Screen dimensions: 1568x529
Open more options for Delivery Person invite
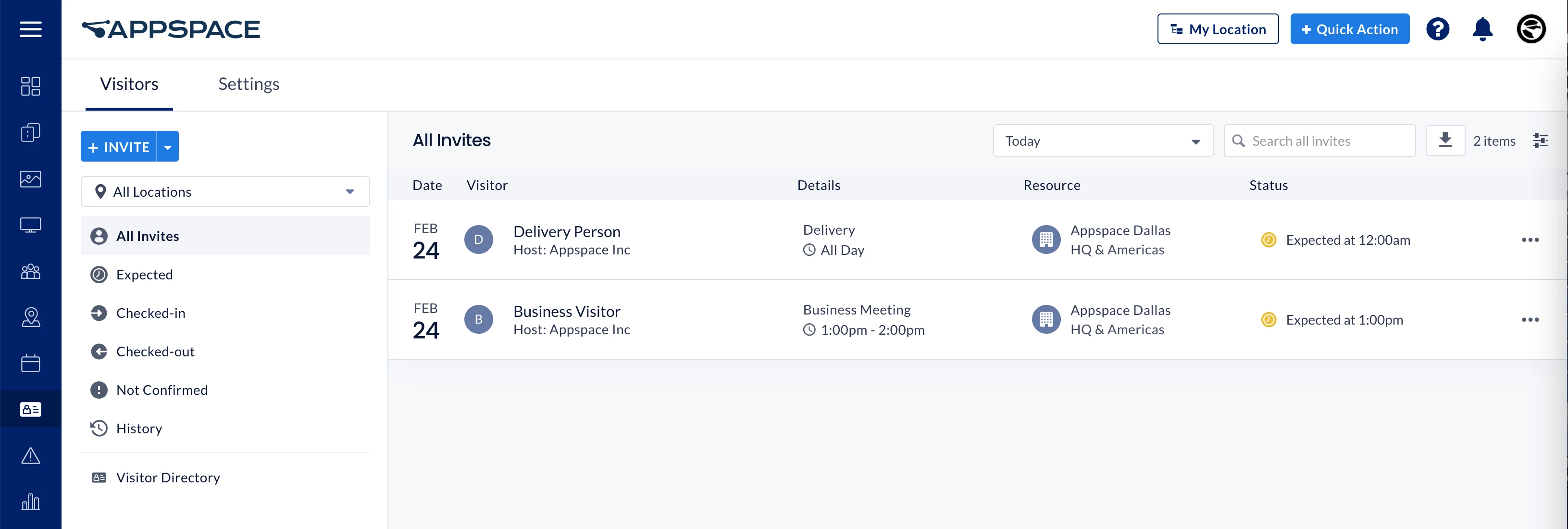1530,240
